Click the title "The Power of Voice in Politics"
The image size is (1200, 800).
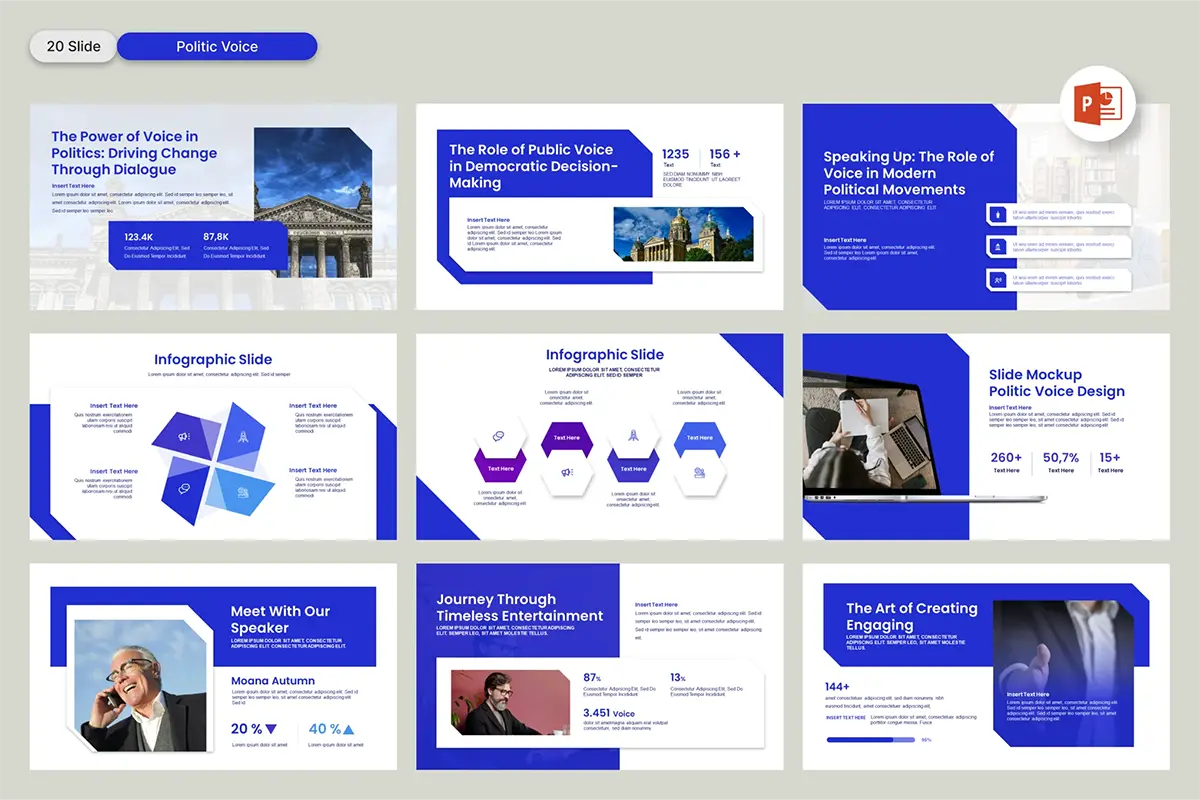click(x=134, y=153)
